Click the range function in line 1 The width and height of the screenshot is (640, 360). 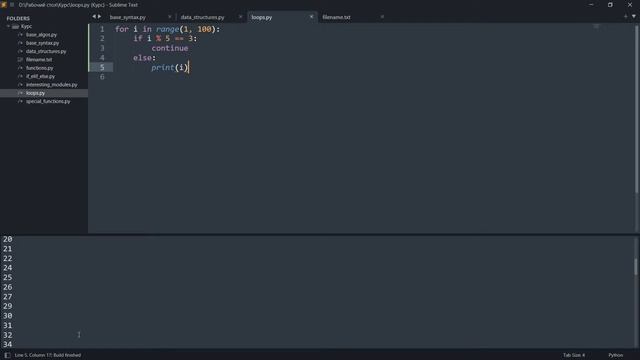coord(167,29)
